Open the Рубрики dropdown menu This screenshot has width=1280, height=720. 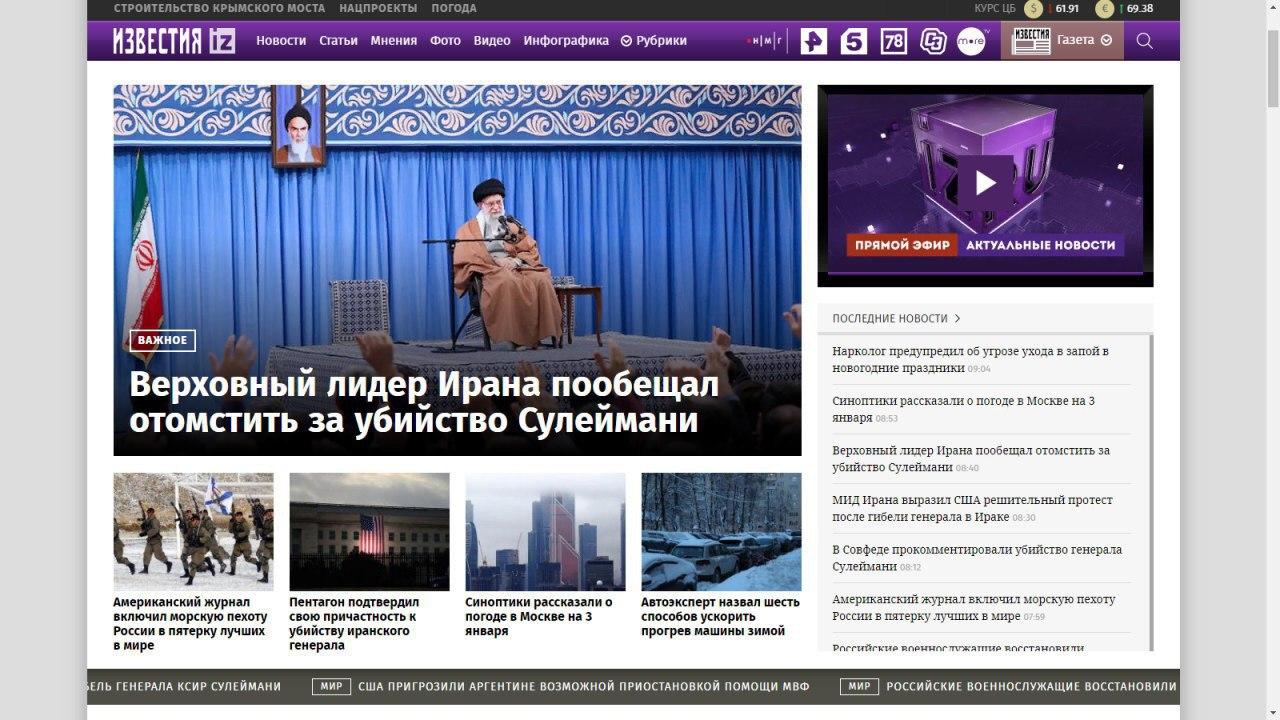click(653, 41)
